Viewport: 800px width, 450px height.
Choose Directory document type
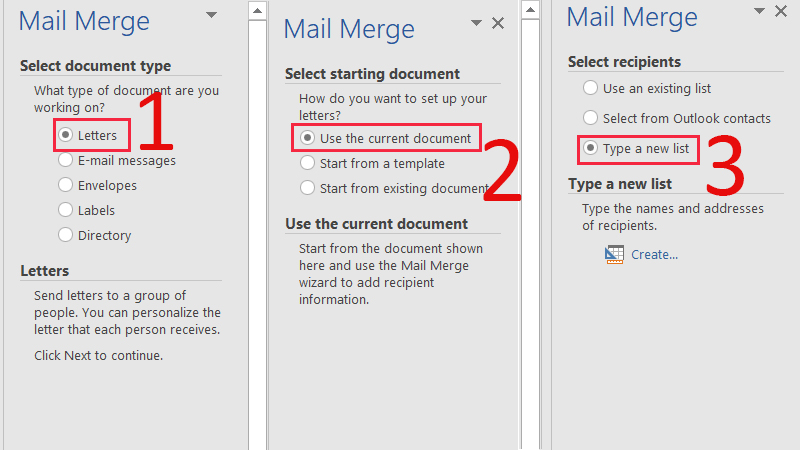65,235
